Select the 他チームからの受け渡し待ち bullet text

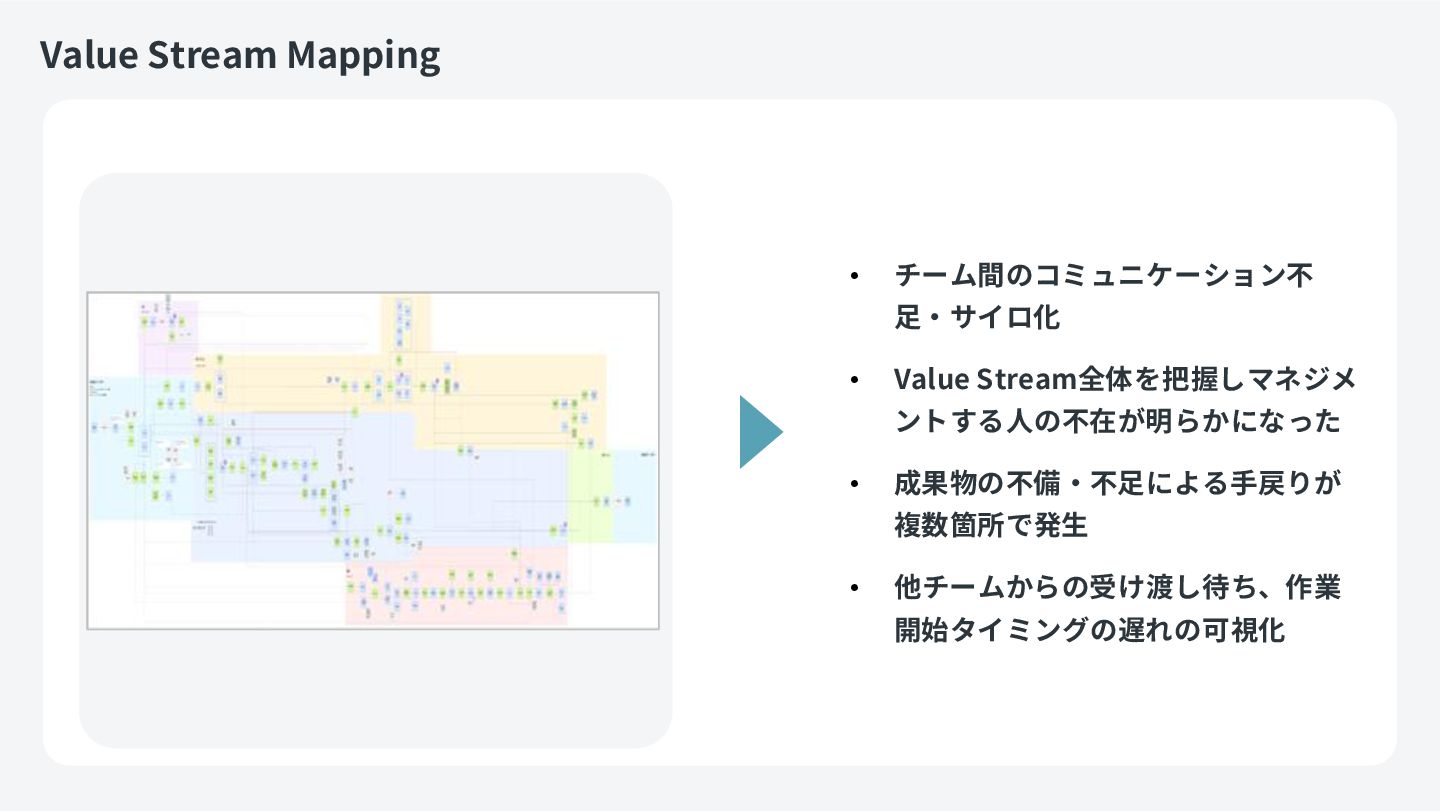1117,608
